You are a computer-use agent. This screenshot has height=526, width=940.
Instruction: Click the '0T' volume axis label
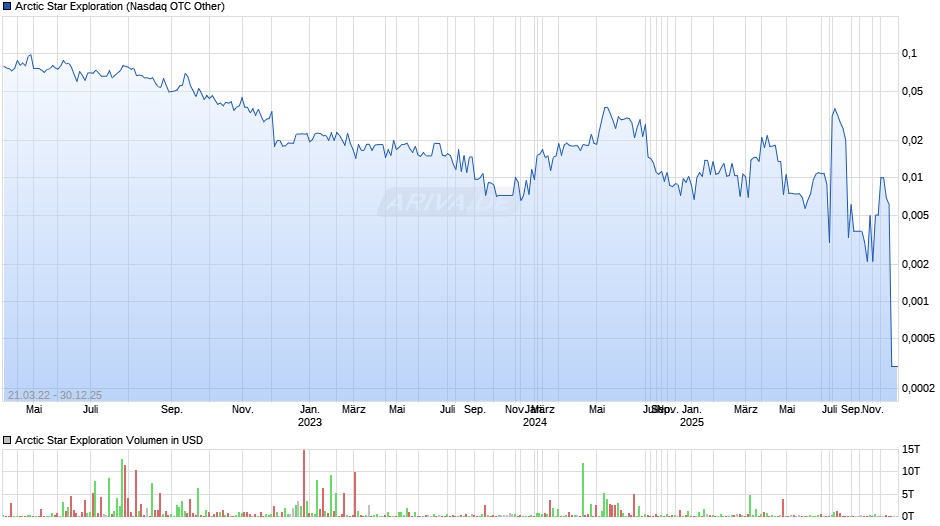[x=908, y=516]
